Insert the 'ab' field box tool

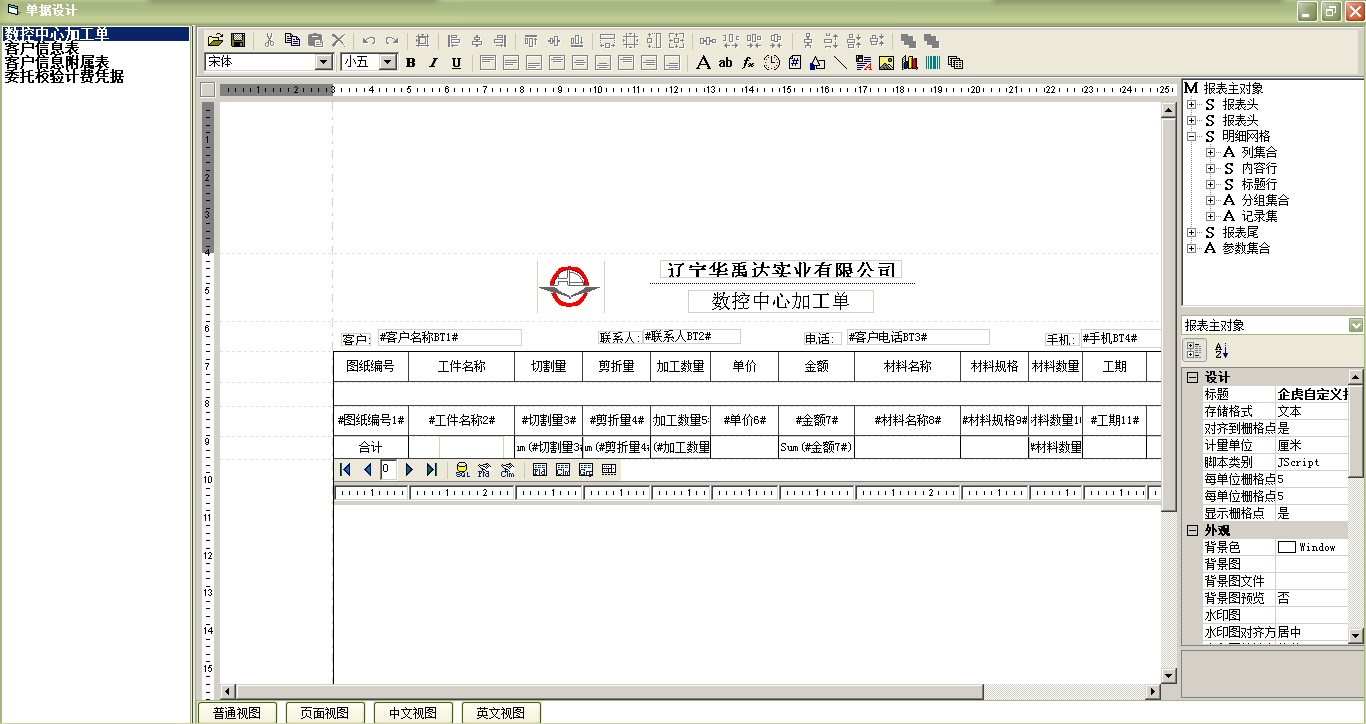pos(726,62)
